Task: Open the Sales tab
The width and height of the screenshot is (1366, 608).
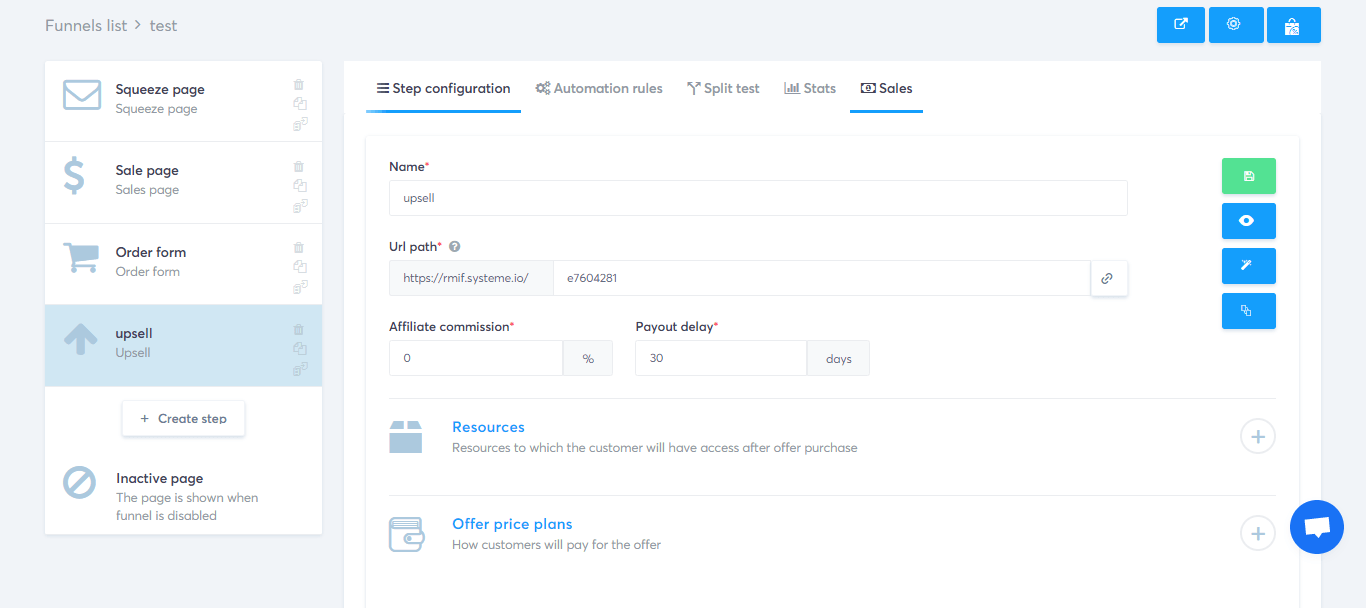Action: (x=886, y=88)
